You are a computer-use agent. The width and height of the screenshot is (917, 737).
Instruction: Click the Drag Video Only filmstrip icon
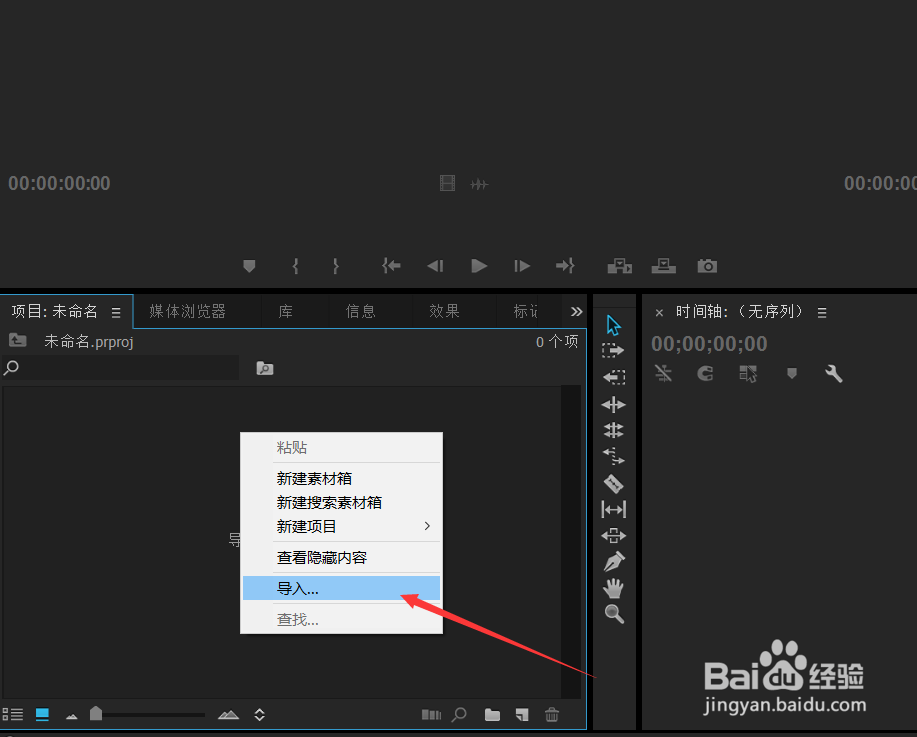pos(447,184)
